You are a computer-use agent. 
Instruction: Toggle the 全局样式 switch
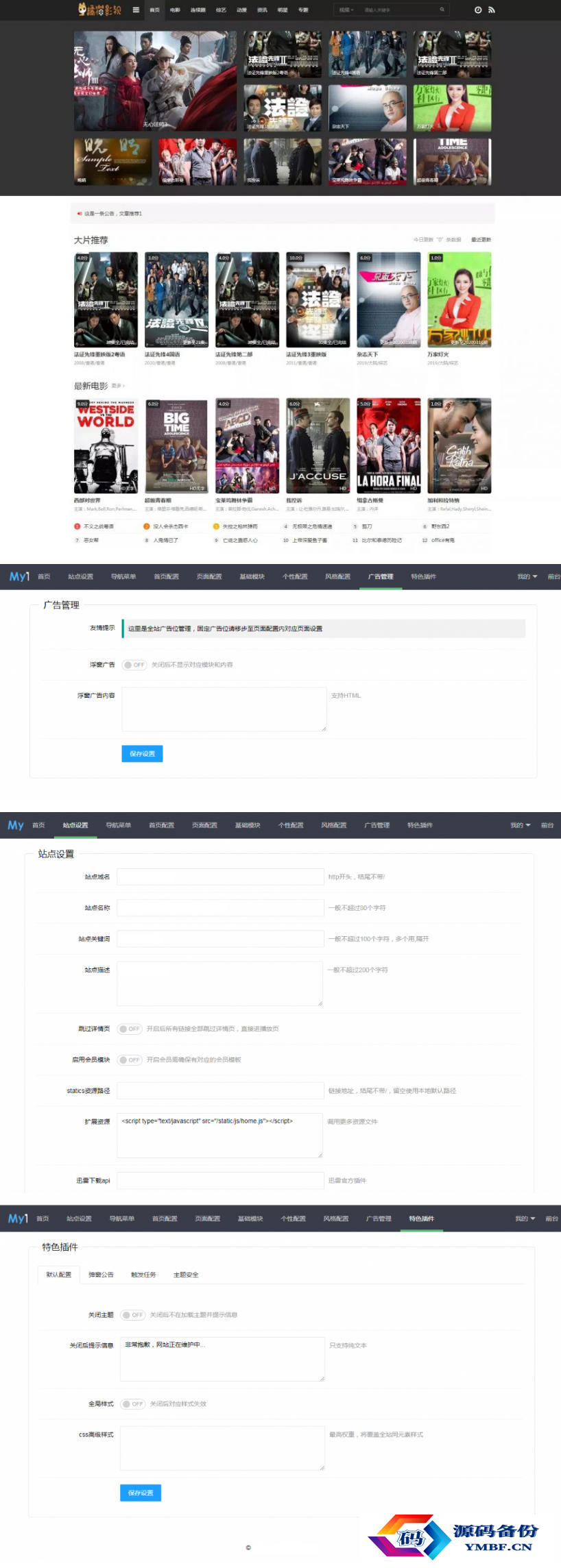[133, 1404]
